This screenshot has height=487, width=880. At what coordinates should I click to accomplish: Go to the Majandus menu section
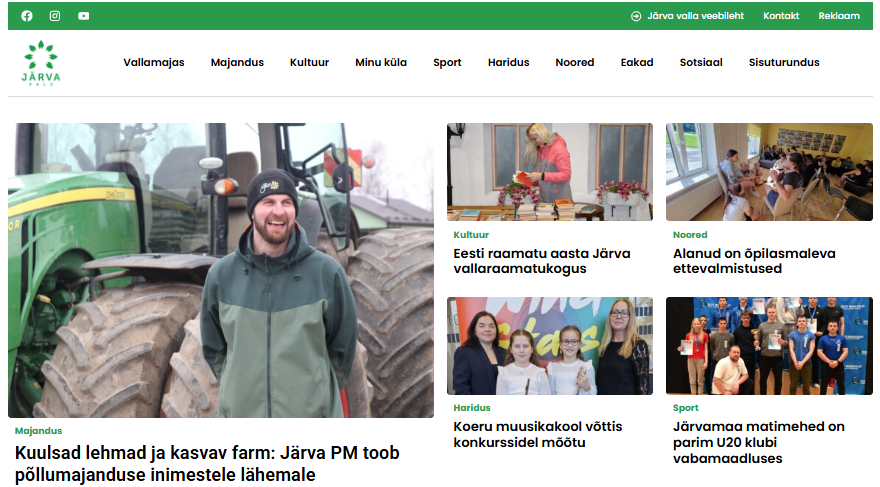[237, 62]
